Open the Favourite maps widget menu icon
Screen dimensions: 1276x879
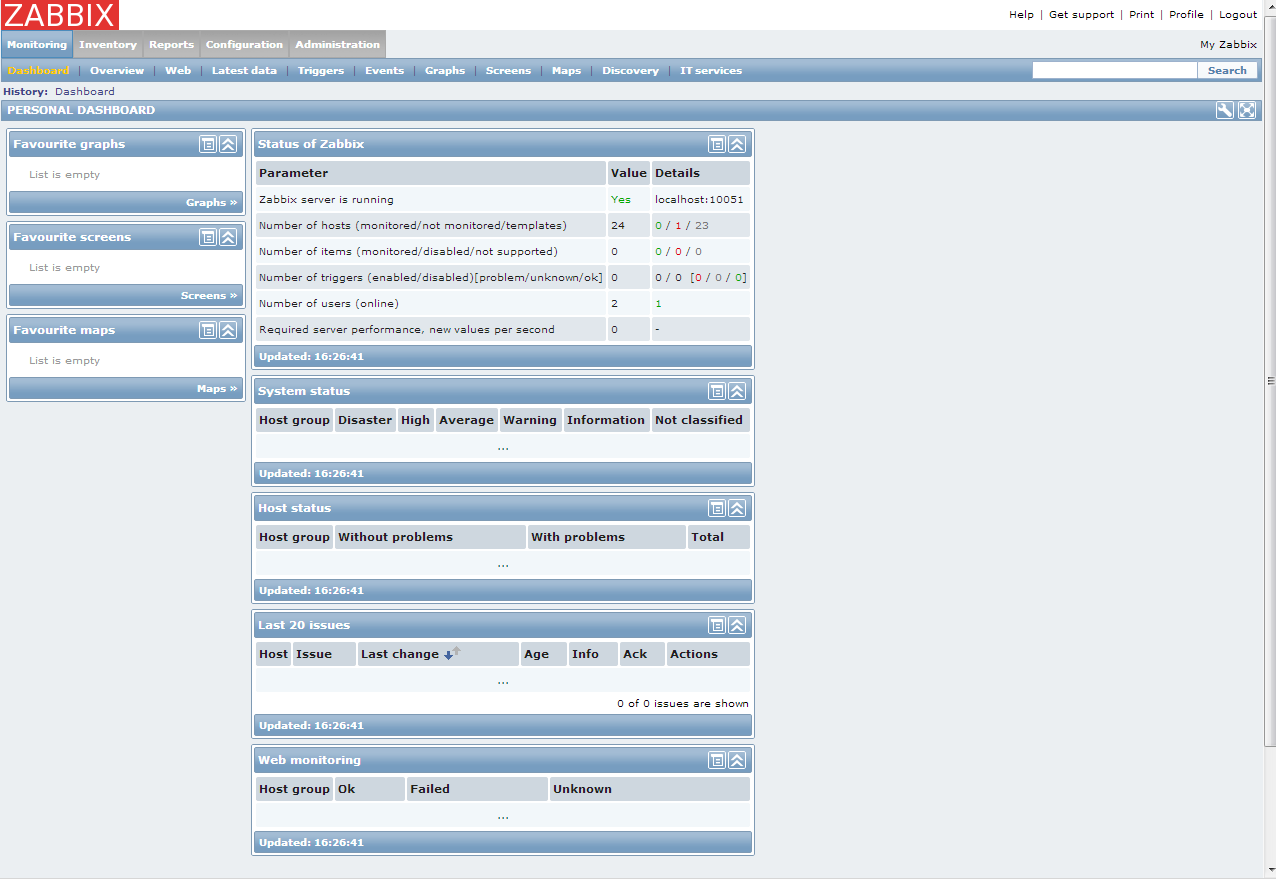pyautogui.click(x=208, y=330)
